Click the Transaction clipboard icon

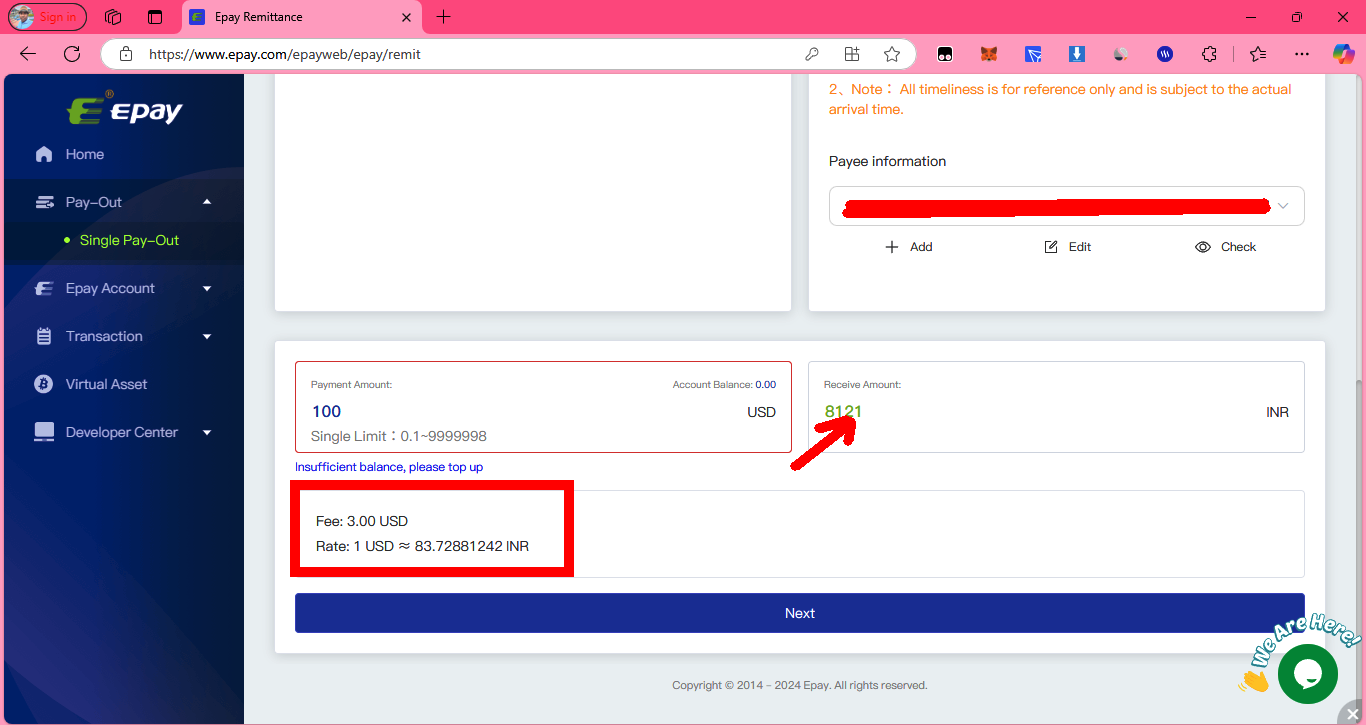[x=44, y=336]
